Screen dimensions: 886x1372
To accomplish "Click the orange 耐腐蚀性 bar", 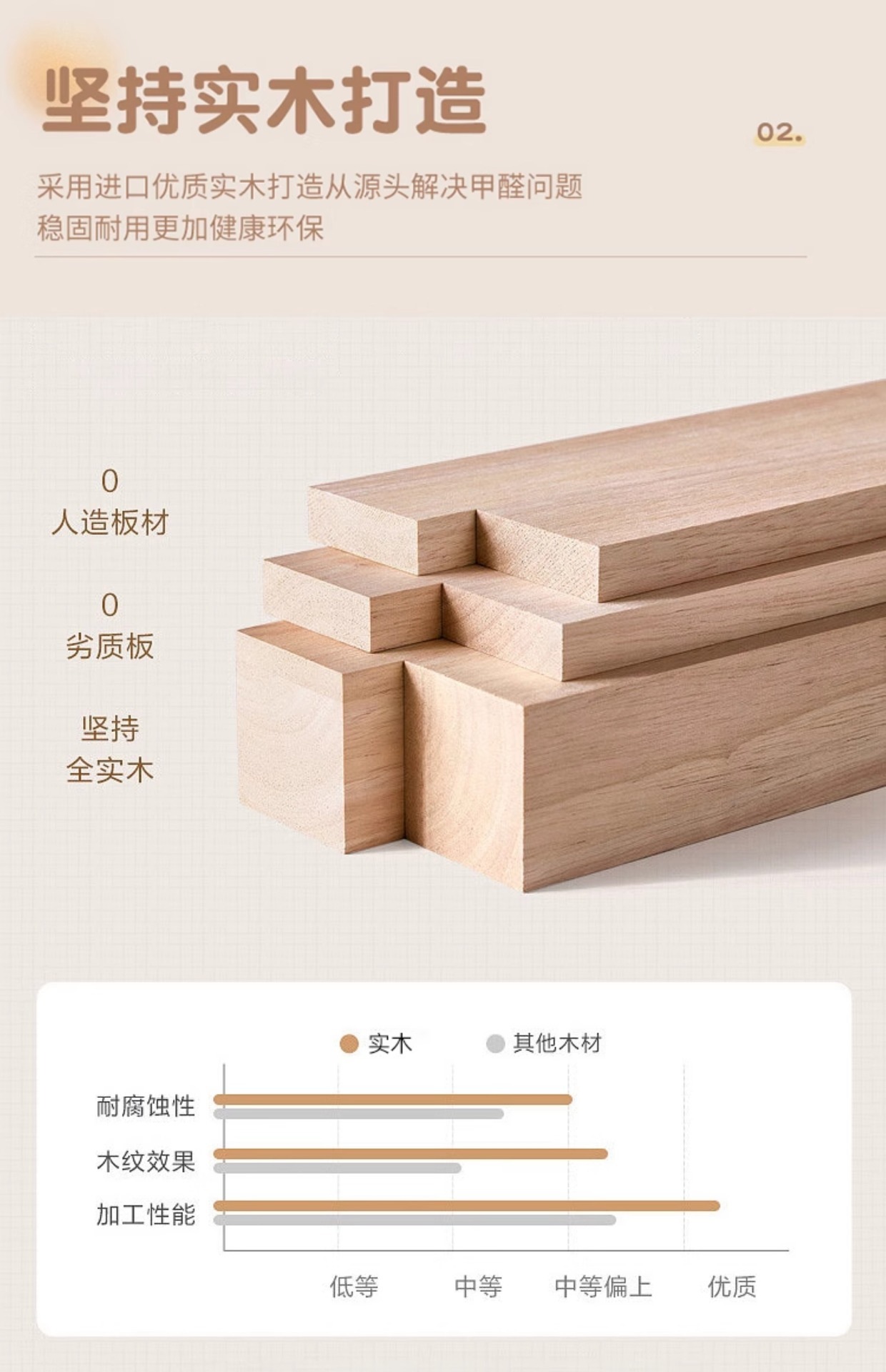I will click(x=392, y=1099).
